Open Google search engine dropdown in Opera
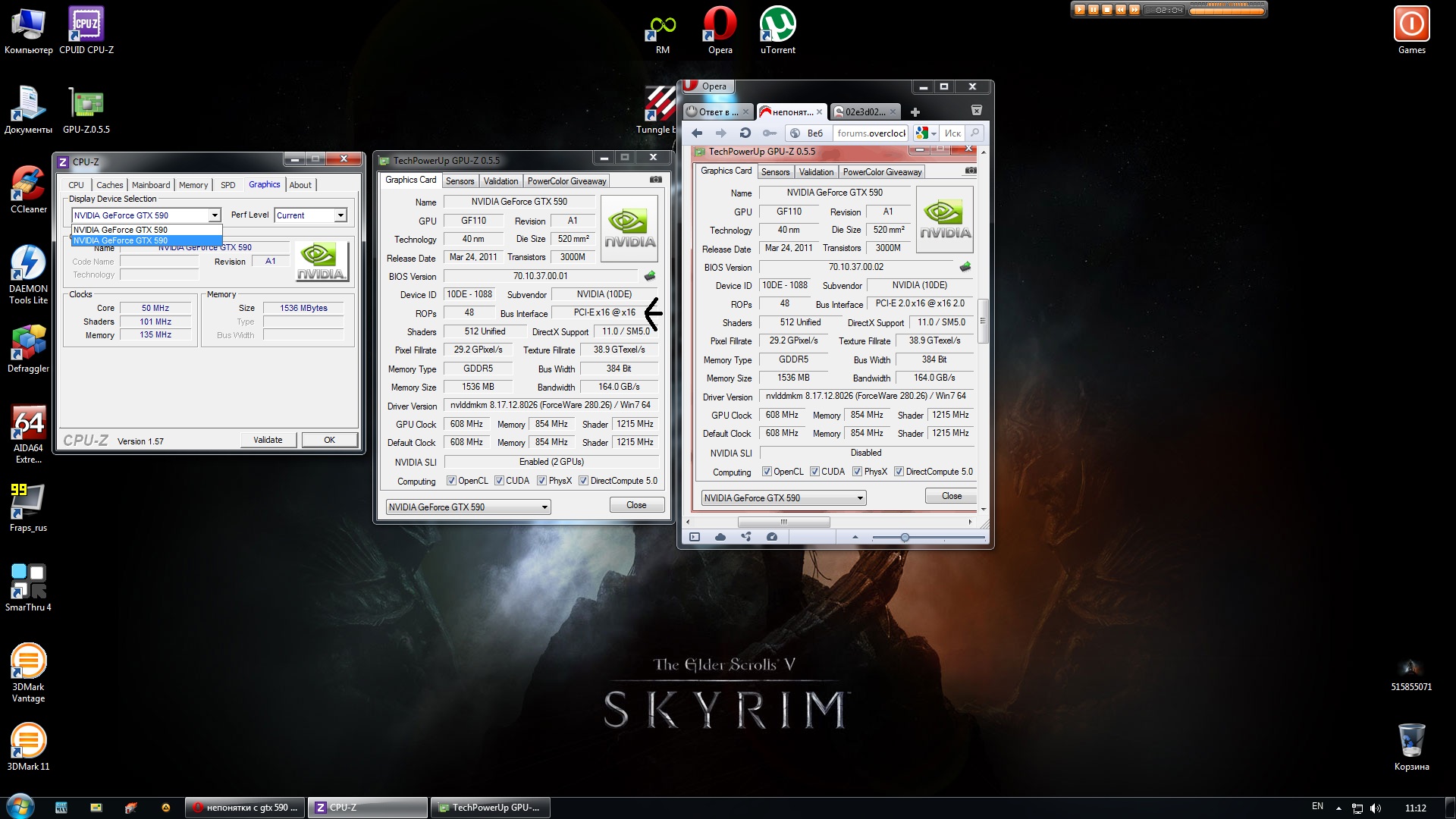Image resolution: width=1456 pixels, height=819 pixels. pyautogui.click(x=926, y=133)
